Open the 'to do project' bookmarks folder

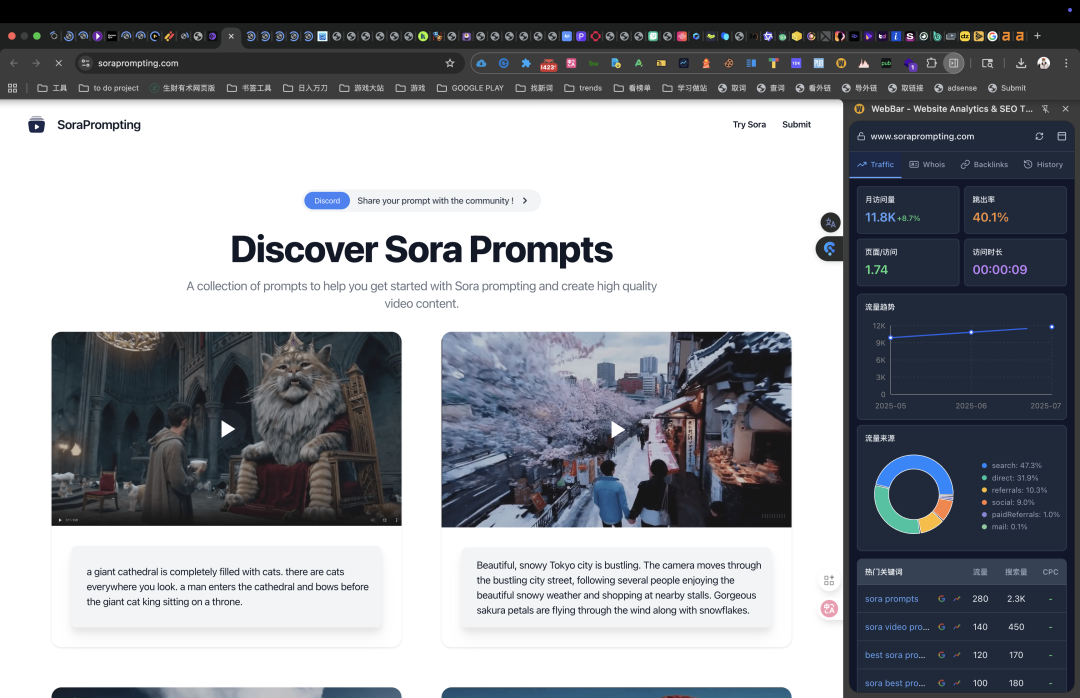pyautogui.click(x=109, y=88)
